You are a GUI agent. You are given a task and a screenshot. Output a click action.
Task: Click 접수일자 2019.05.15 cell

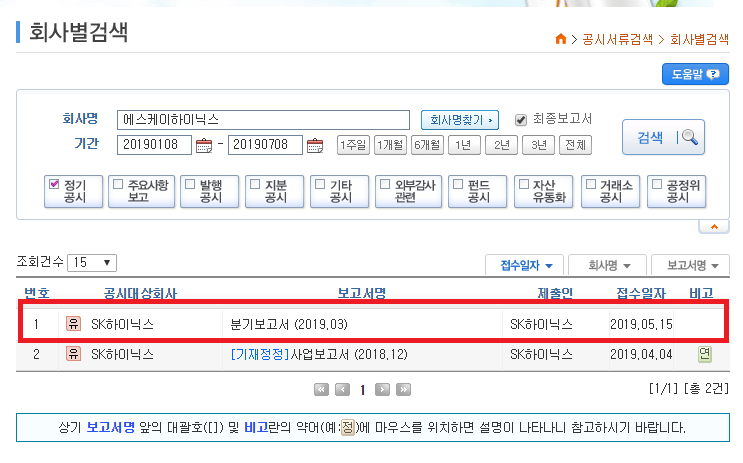(x=641, y=324)
